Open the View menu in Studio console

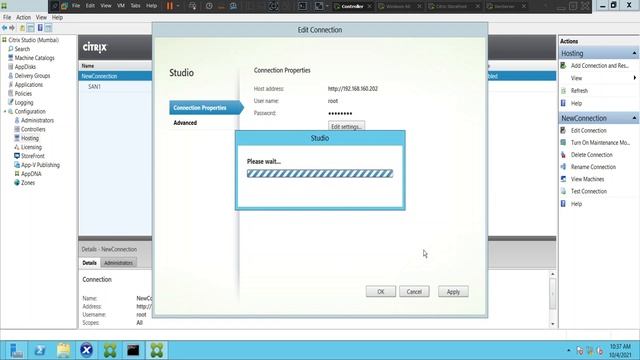41,18
